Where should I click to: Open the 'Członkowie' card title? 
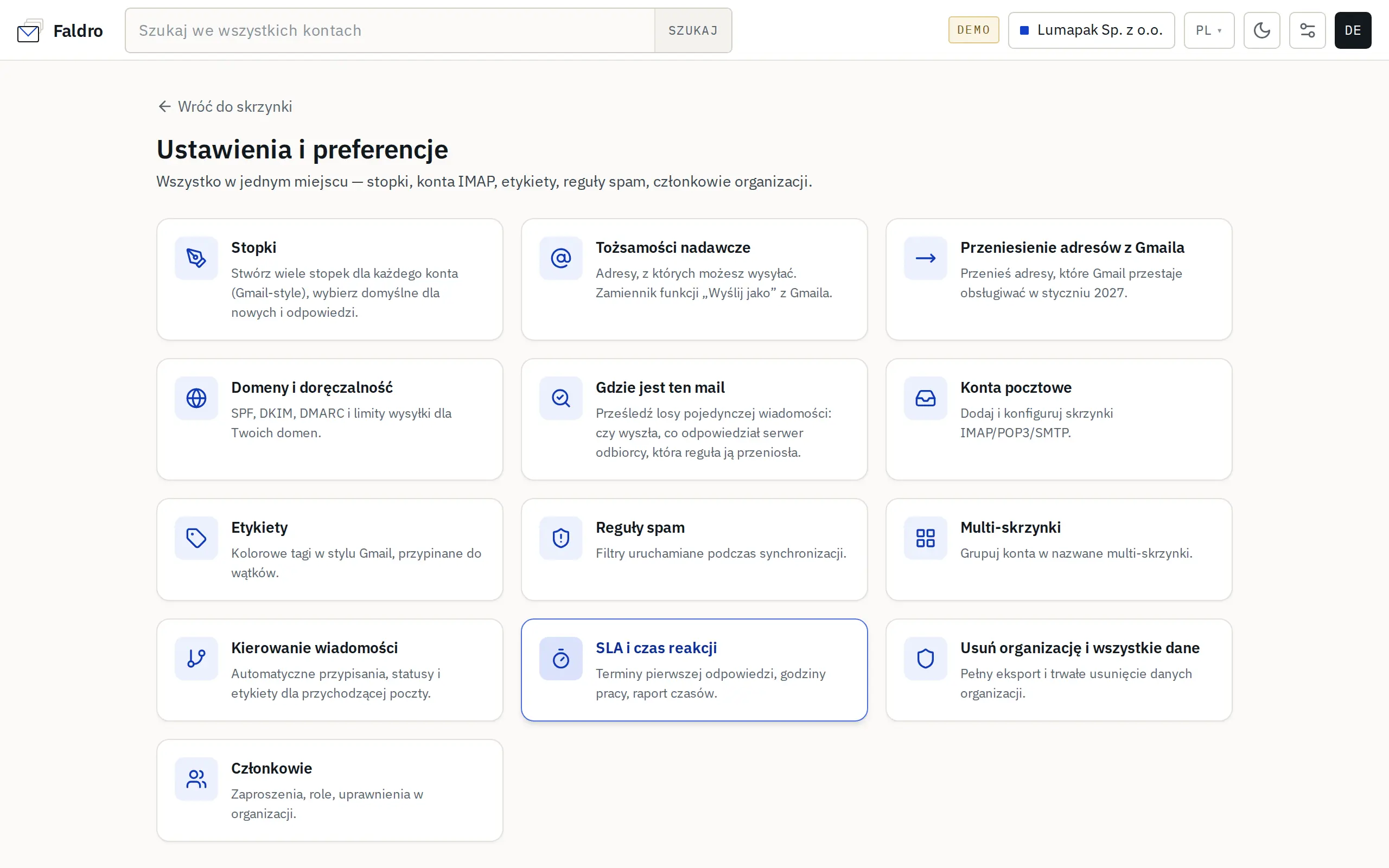(271, 768)
